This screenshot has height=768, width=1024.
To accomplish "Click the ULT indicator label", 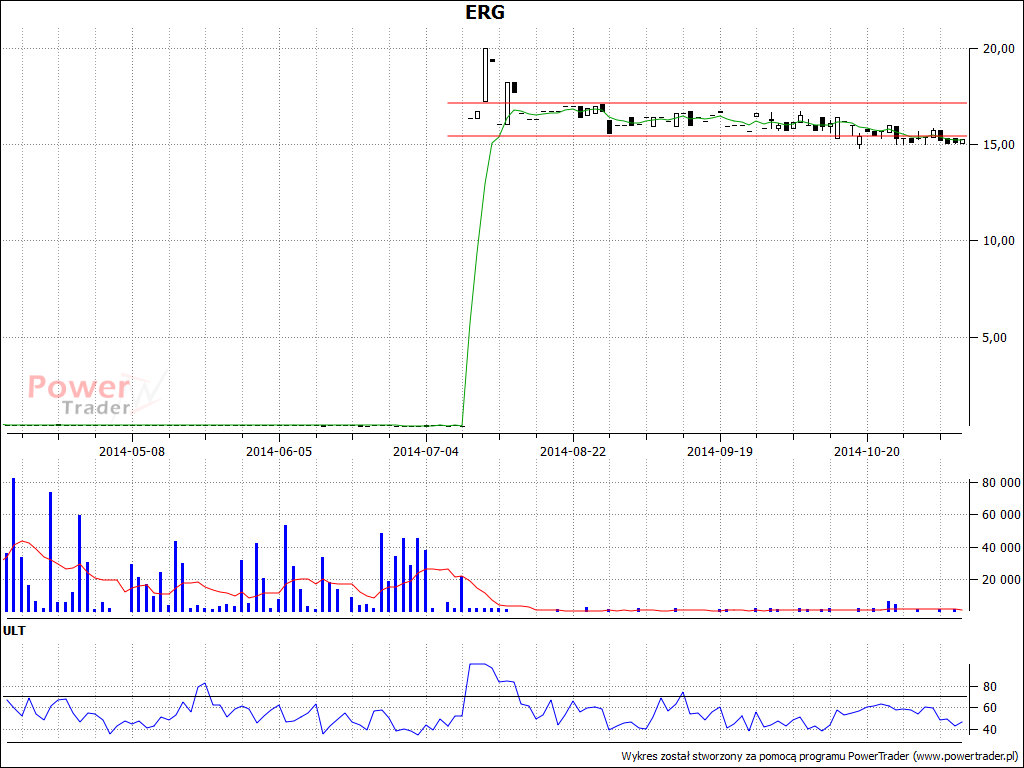I will point(14,631).
